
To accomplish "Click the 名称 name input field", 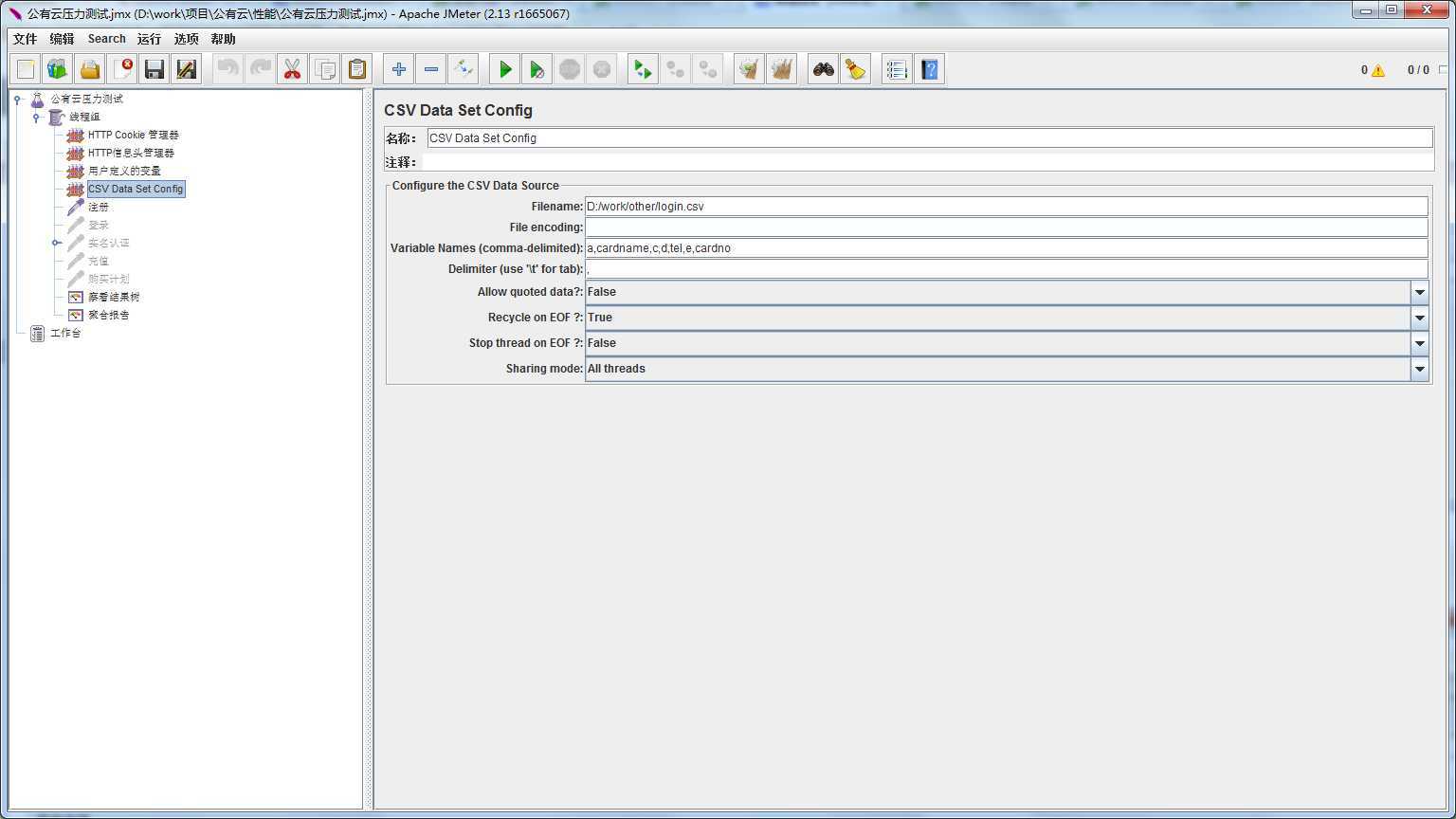I will point(930,138).
